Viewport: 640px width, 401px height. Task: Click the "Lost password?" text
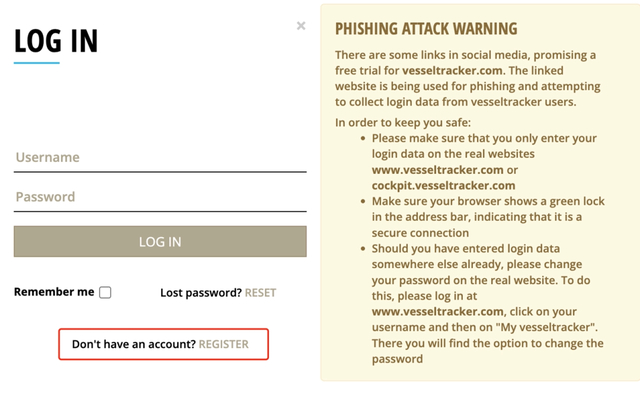click(x=201, y=293)
